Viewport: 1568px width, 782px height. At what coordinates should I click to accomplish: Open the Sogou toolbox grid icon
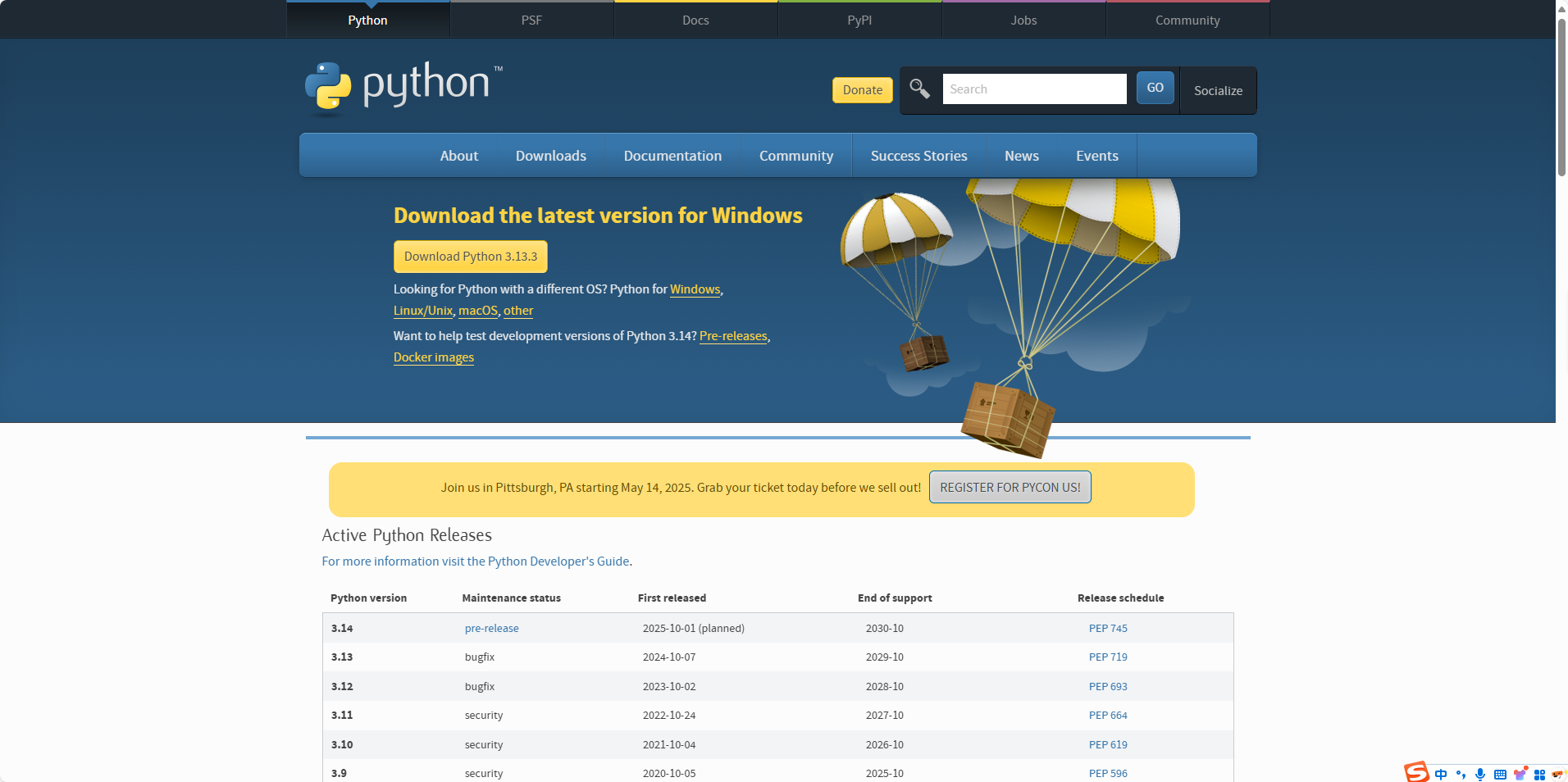tap(1539, 774)
